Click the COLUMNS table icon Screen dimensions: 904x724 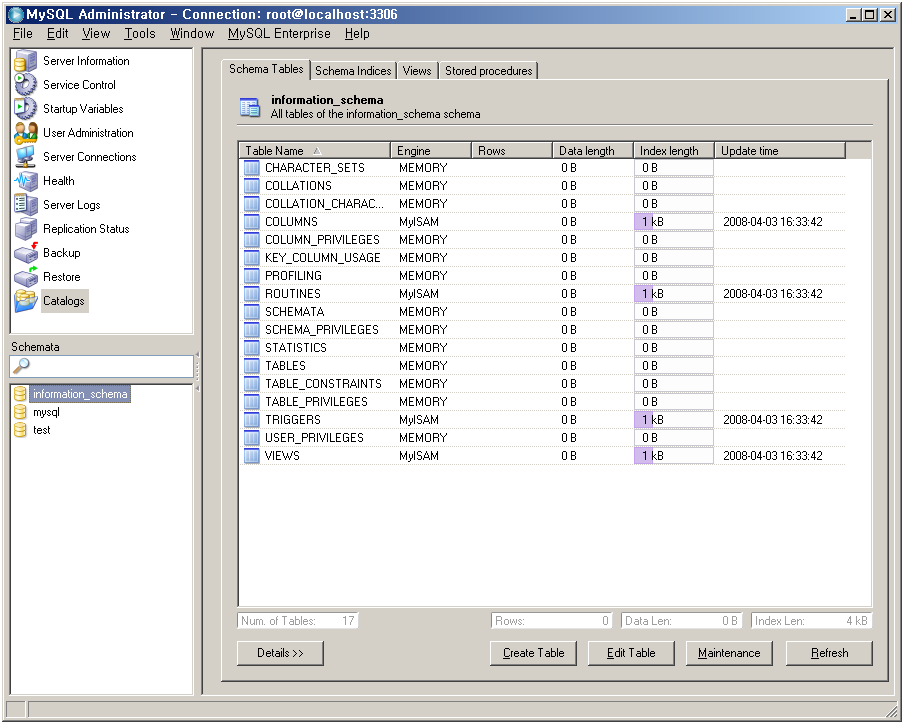pos(251,222)
